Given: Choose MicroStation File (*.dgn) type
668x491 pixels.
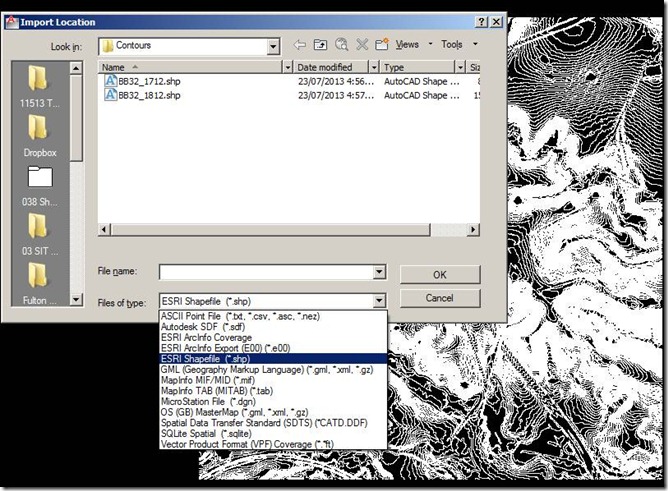Looking at the screenshot, I should click(x=273, y=402).
